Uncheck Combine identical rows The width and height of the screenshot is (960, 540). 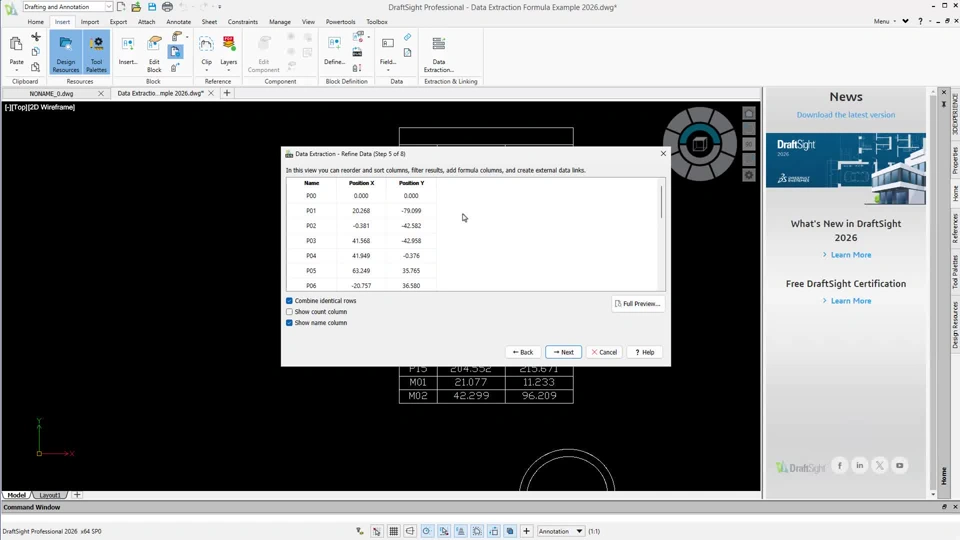coord(290,301)
